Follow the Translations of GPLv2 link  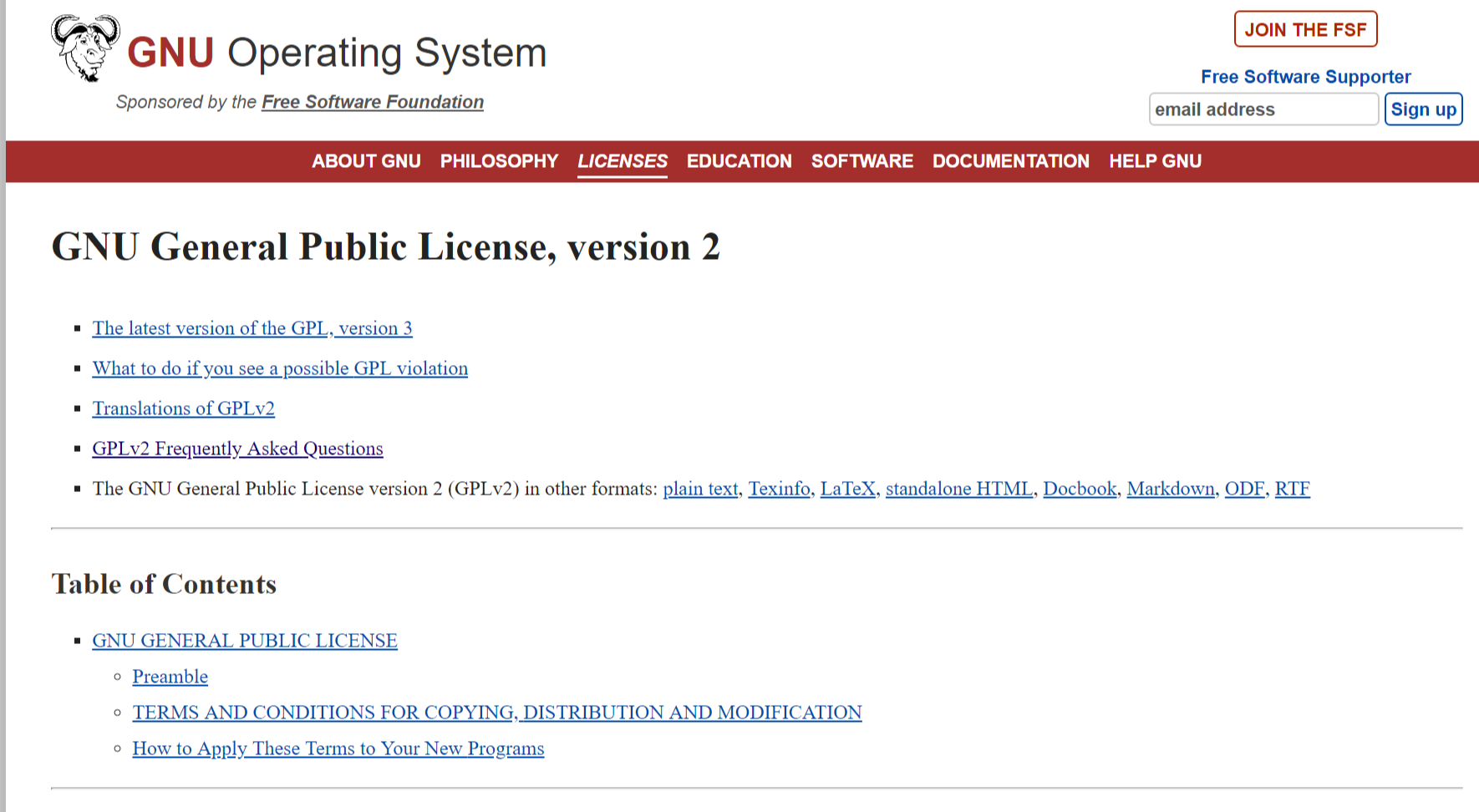click(183, 409)
